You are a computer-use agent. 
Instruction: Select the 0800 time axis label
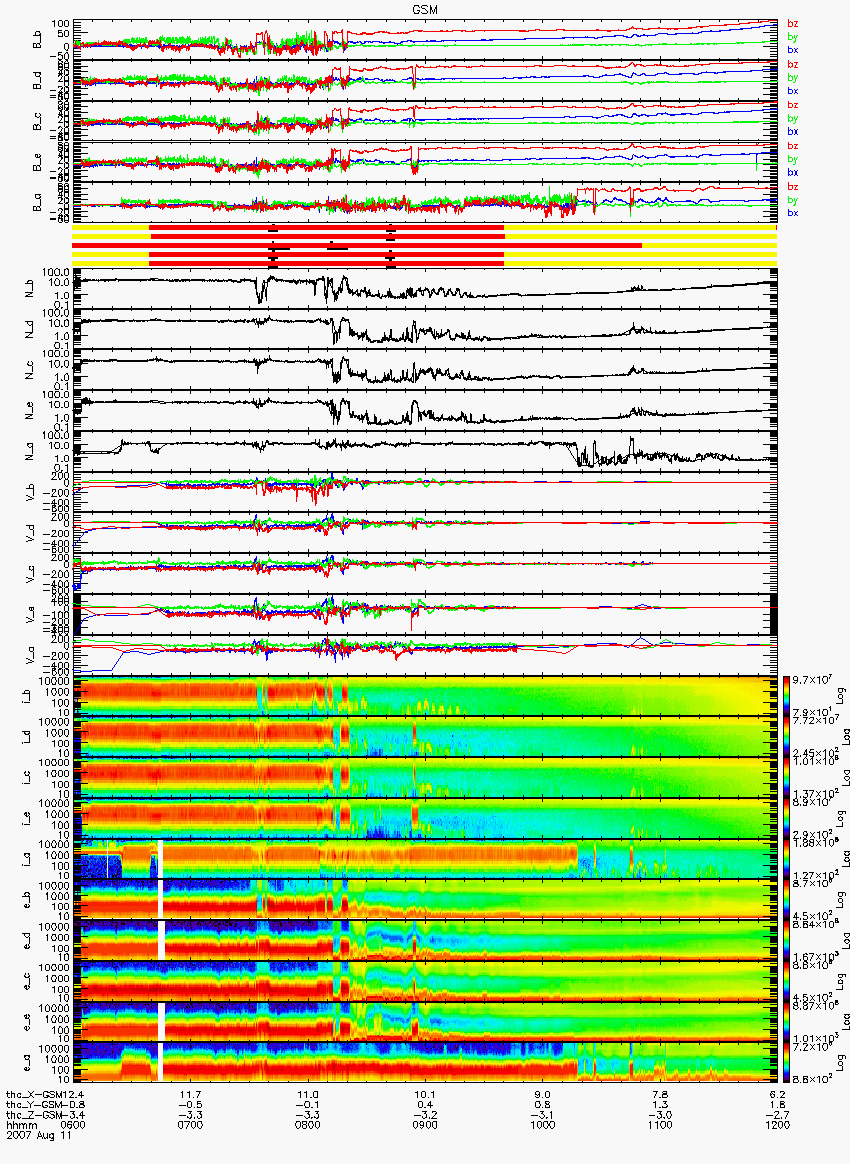[x=307, y=1125]
